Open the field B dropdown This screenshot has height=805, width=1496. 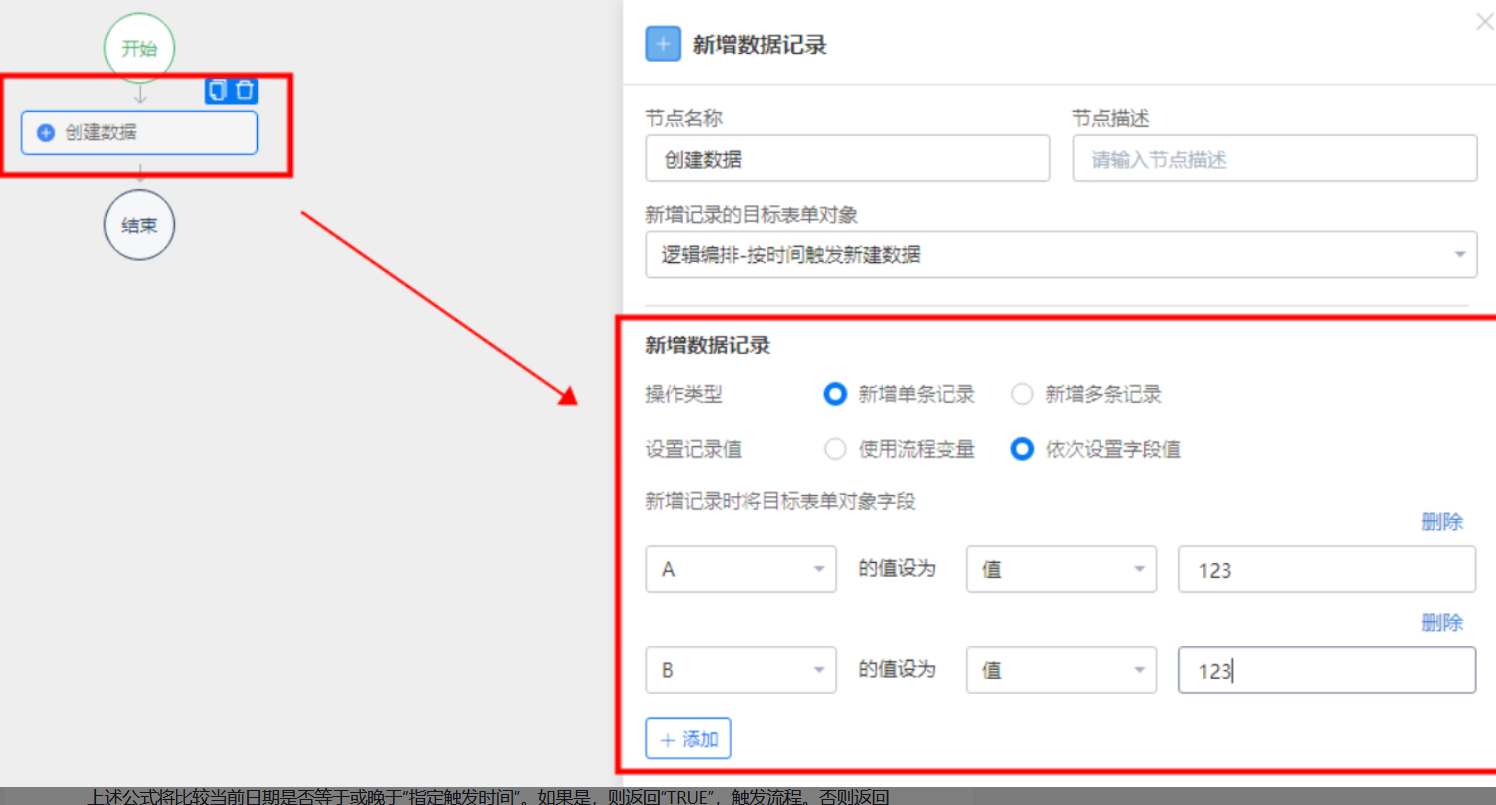741,670
